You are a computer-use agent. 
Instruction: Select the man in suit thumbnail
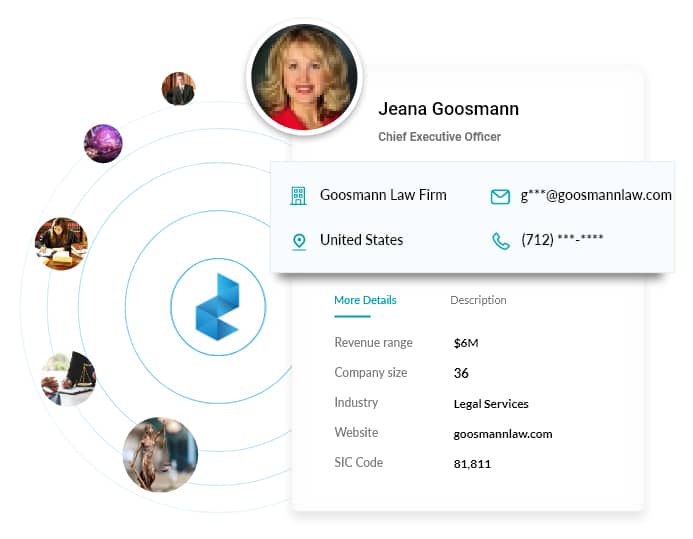[179, 89]
